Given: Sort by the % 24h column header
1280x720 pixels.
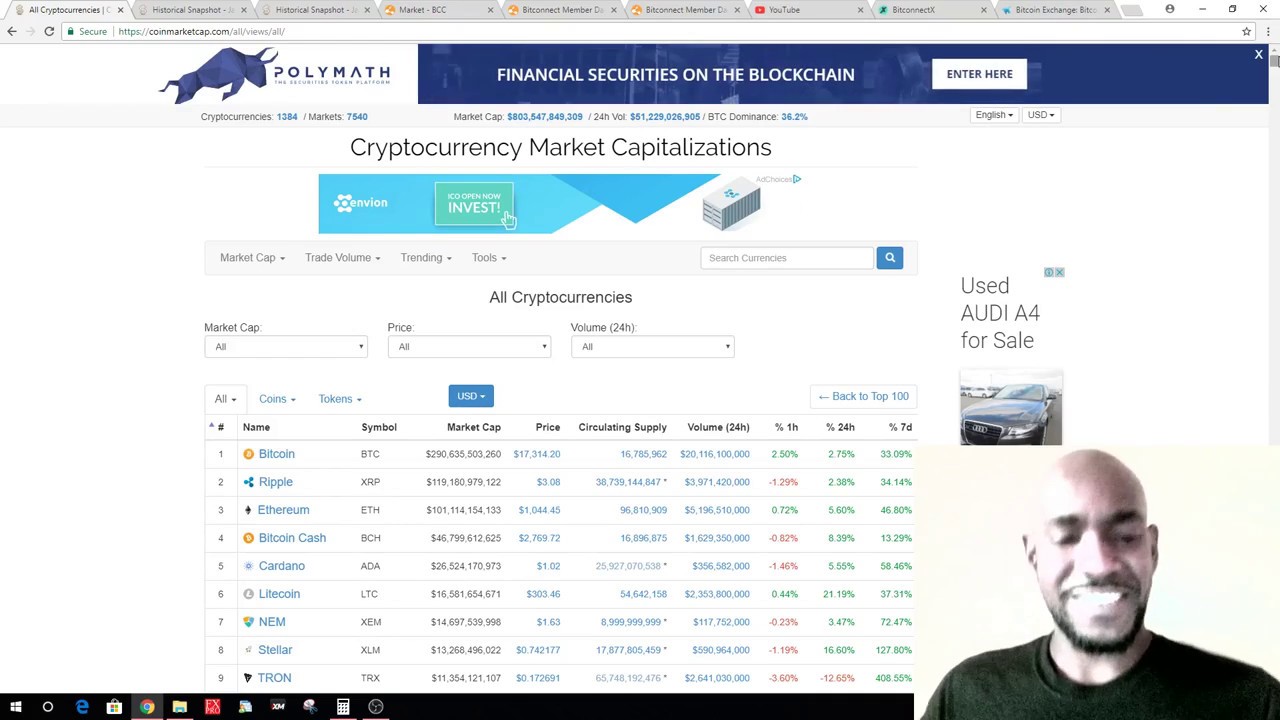Looking at the screenshot, I should pyautogui.click(x=840, y=427).
